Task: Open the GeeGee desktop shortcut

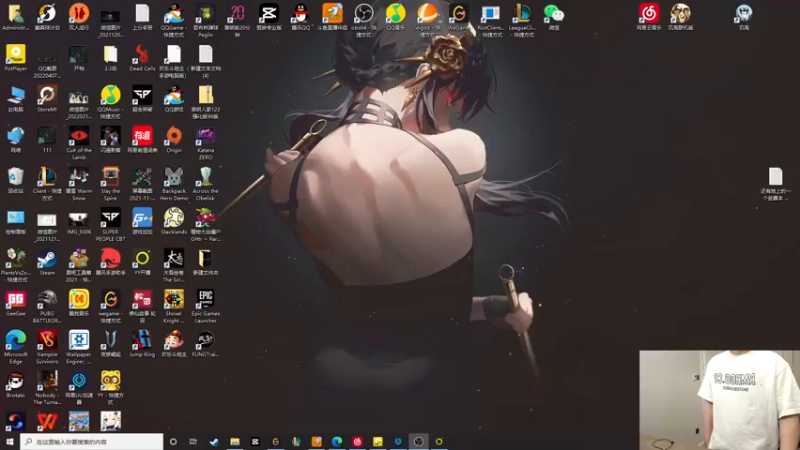Action: click(x=16, y=299)
